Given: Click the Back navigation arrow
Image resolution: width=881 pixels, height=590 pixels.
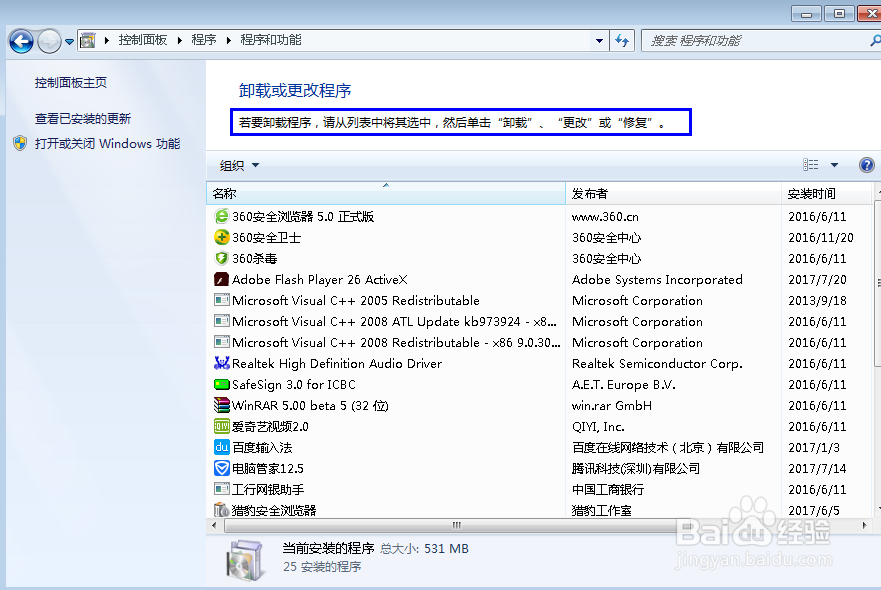Looking at the screenshot, I should (x=21, y=41).
